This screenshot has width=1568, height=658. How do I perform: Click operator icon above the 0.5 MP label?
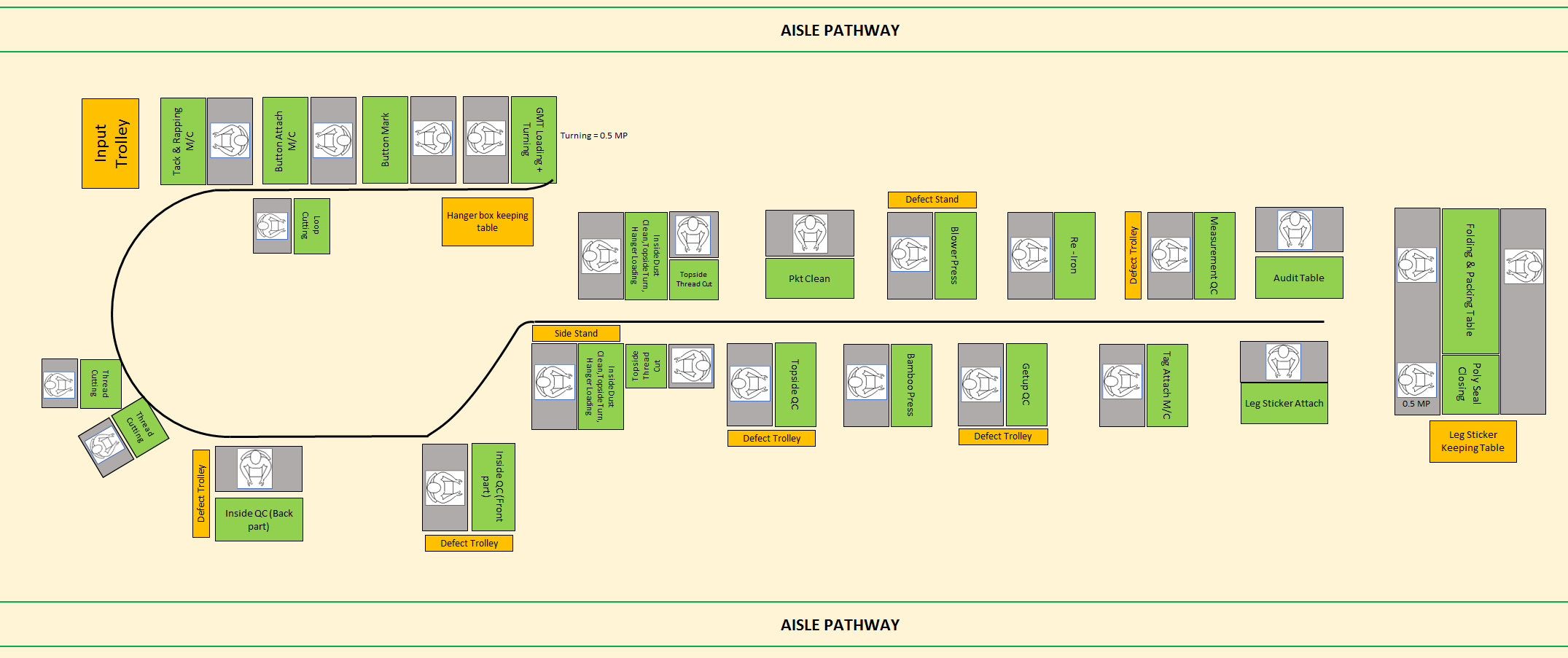(x=1416, y=380)
